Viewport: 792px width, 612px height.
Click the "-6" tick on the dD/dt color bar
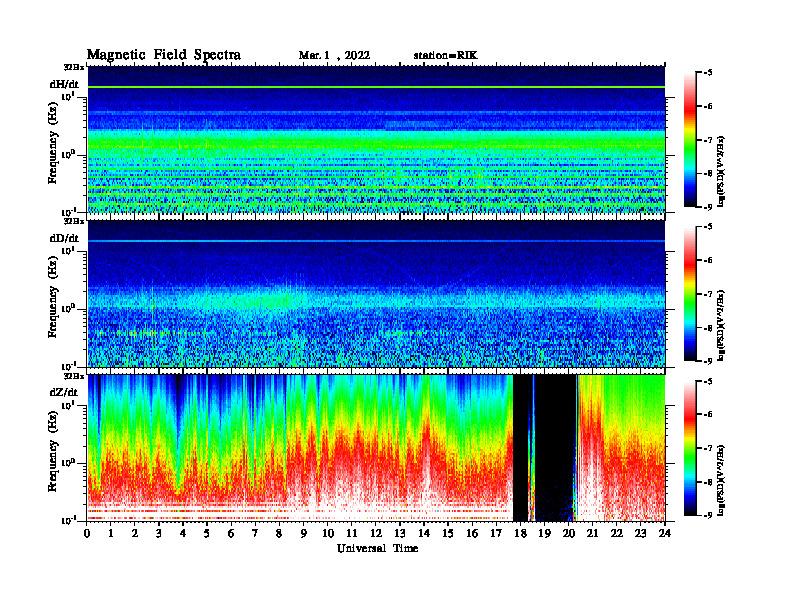point(708,261)
